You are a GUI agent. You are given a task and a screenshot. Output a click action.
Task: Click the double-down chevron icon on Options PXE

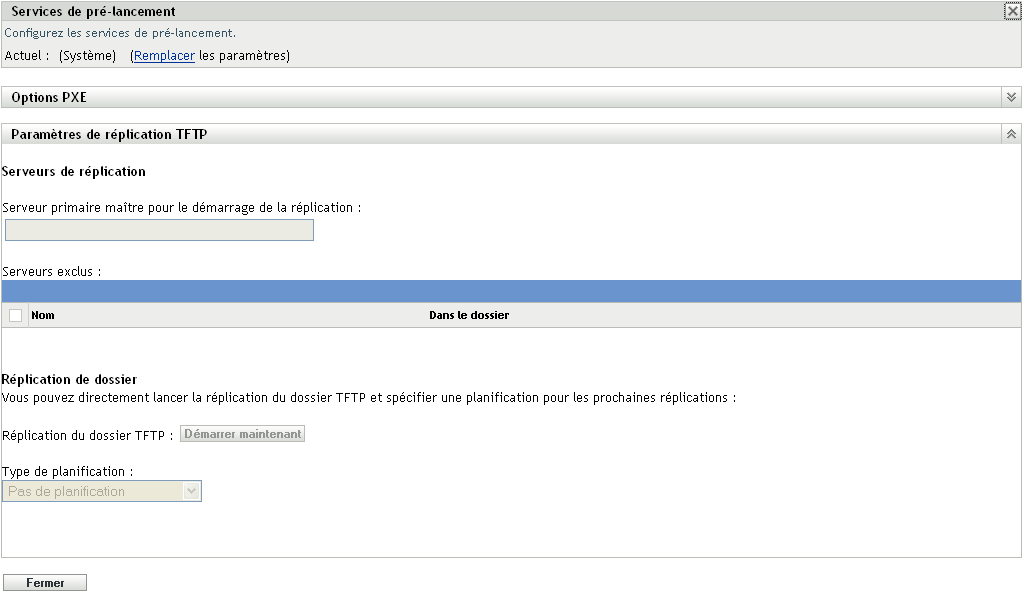click(1011, 97)
